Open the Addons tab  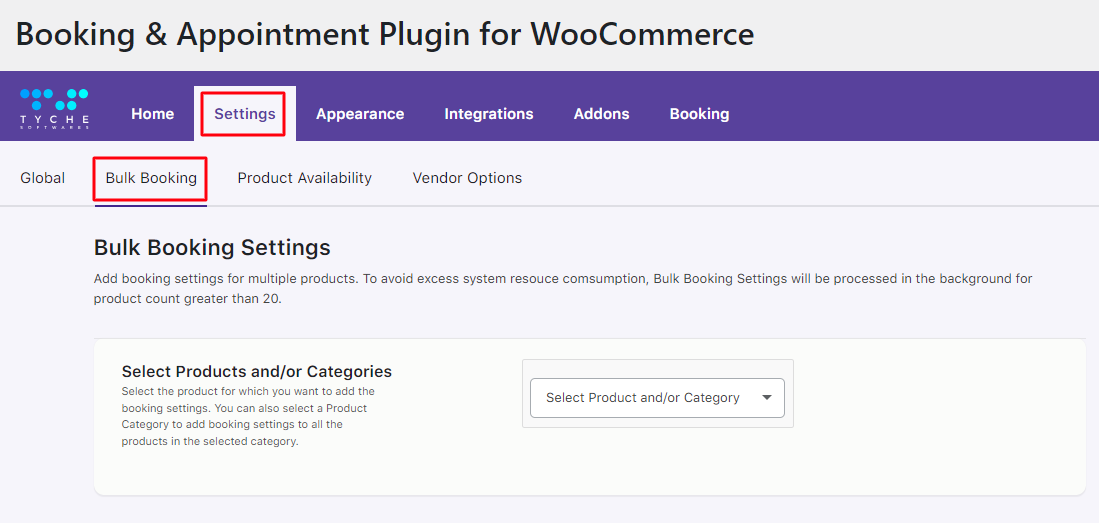pos(601,114)
